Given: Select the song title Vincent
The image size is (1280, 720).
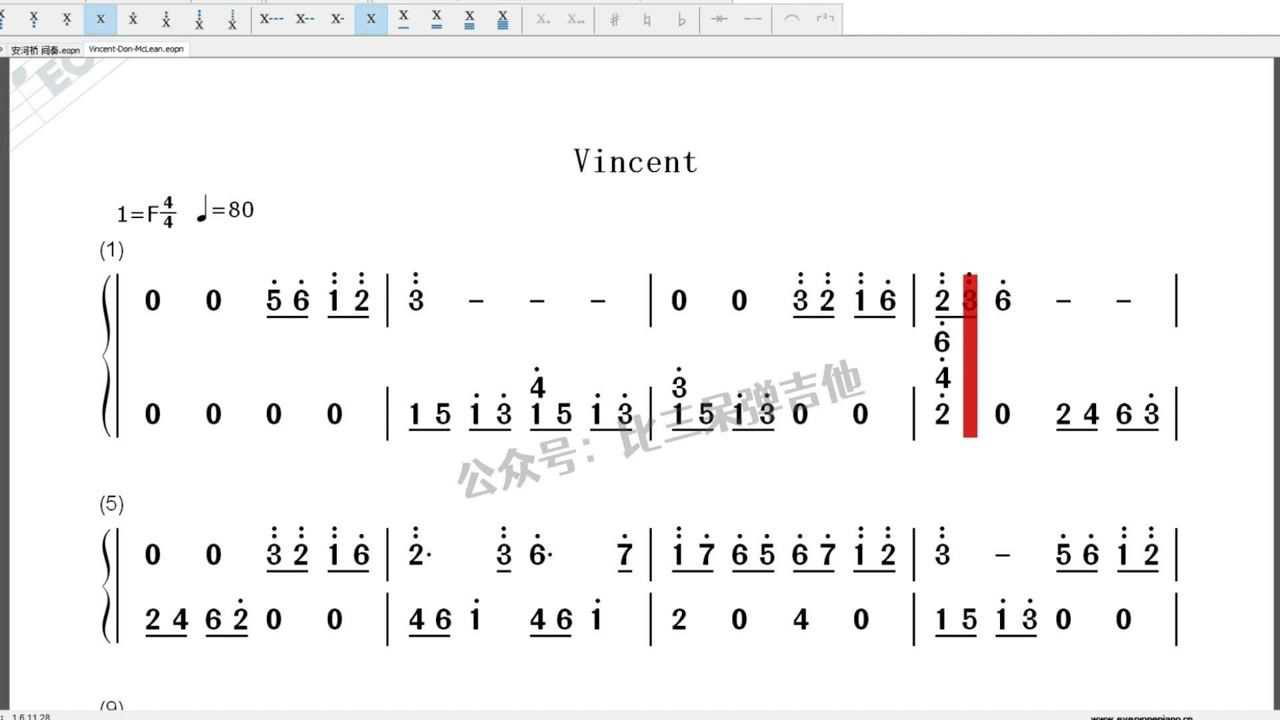Looking at the screenshot, I should click(x=635, y=161).
